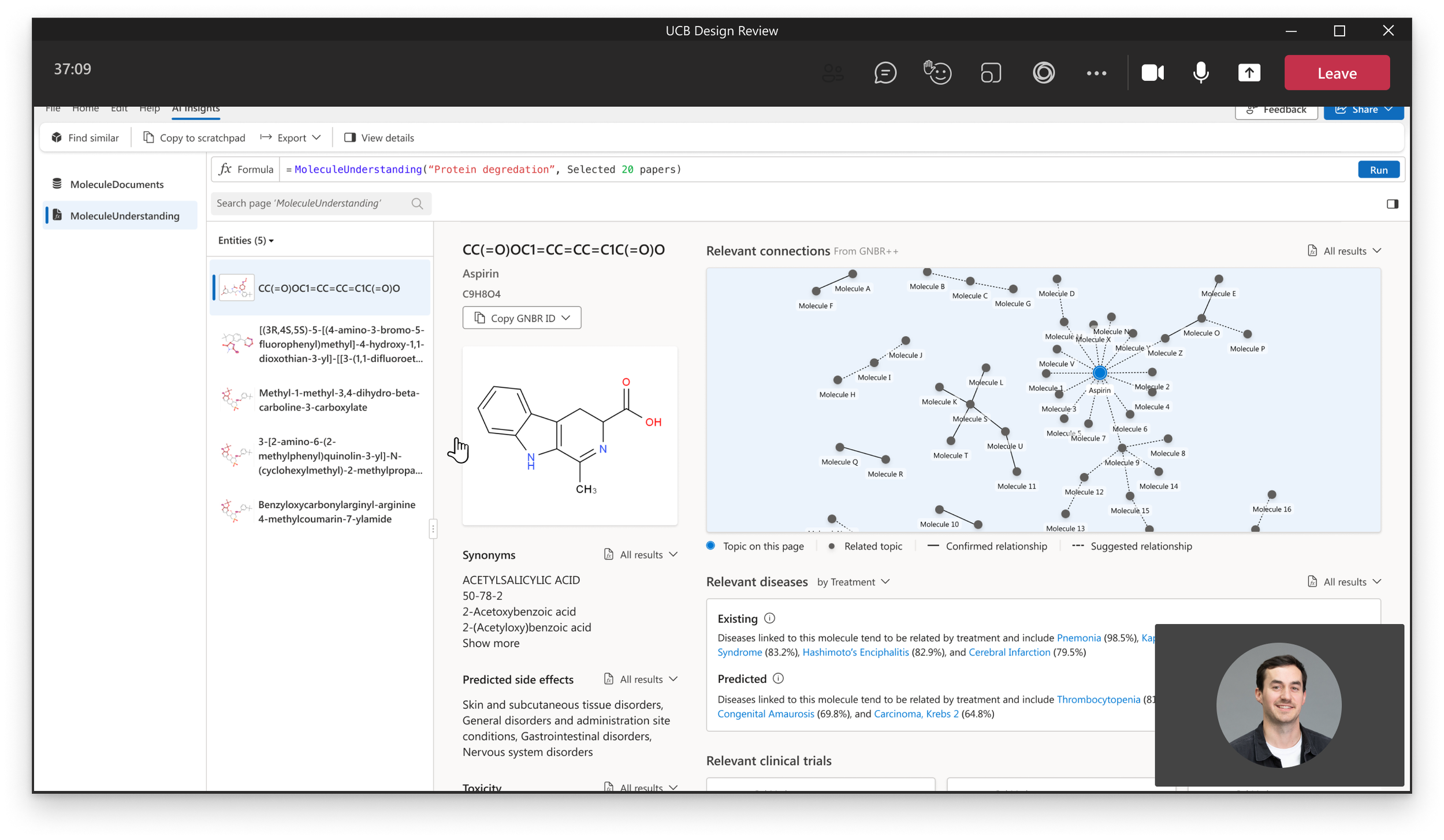Open the Copy GNBR ID dropdown

[522, 318]
